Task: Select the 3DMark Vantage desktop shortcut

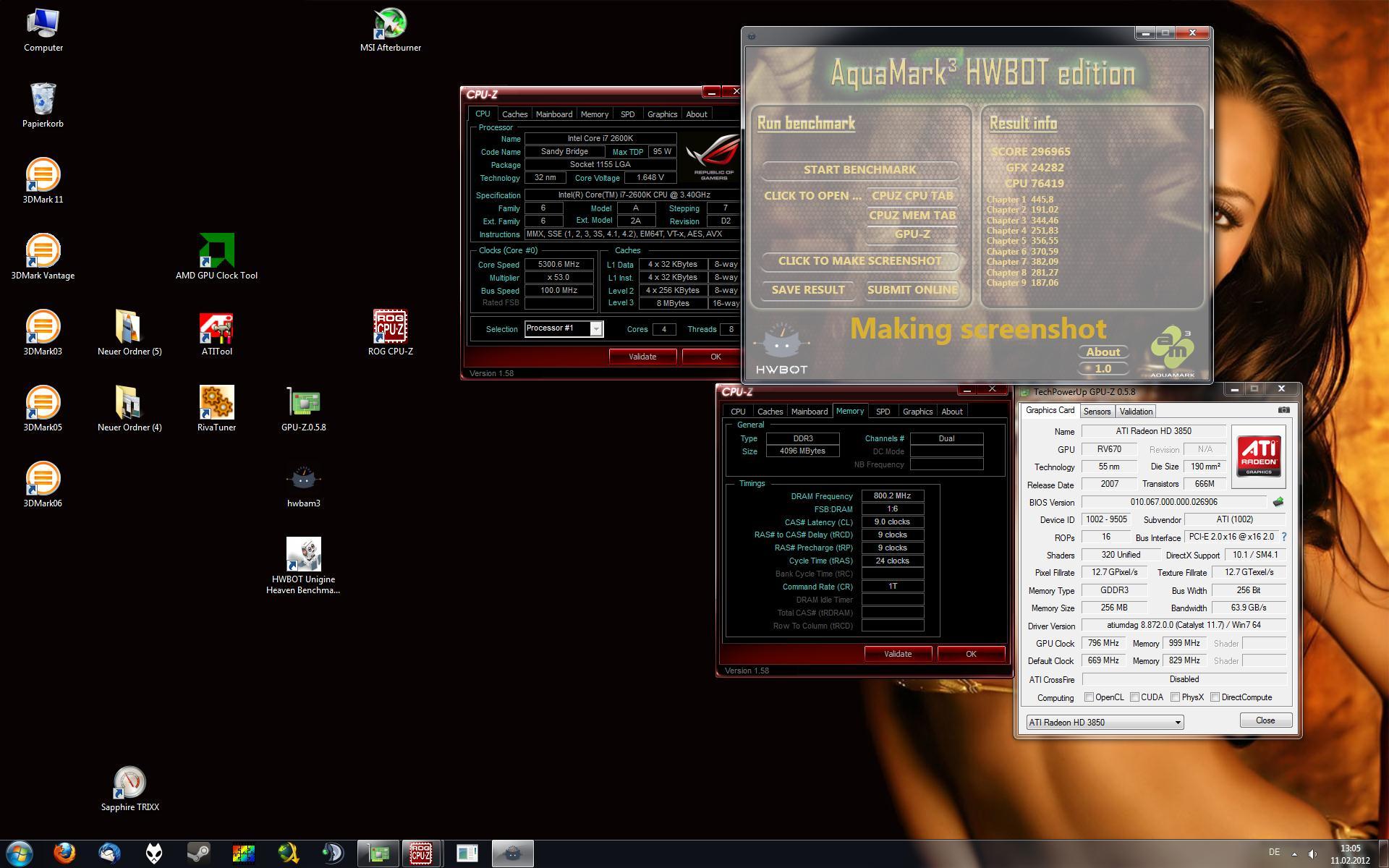Action: (43, 258)
